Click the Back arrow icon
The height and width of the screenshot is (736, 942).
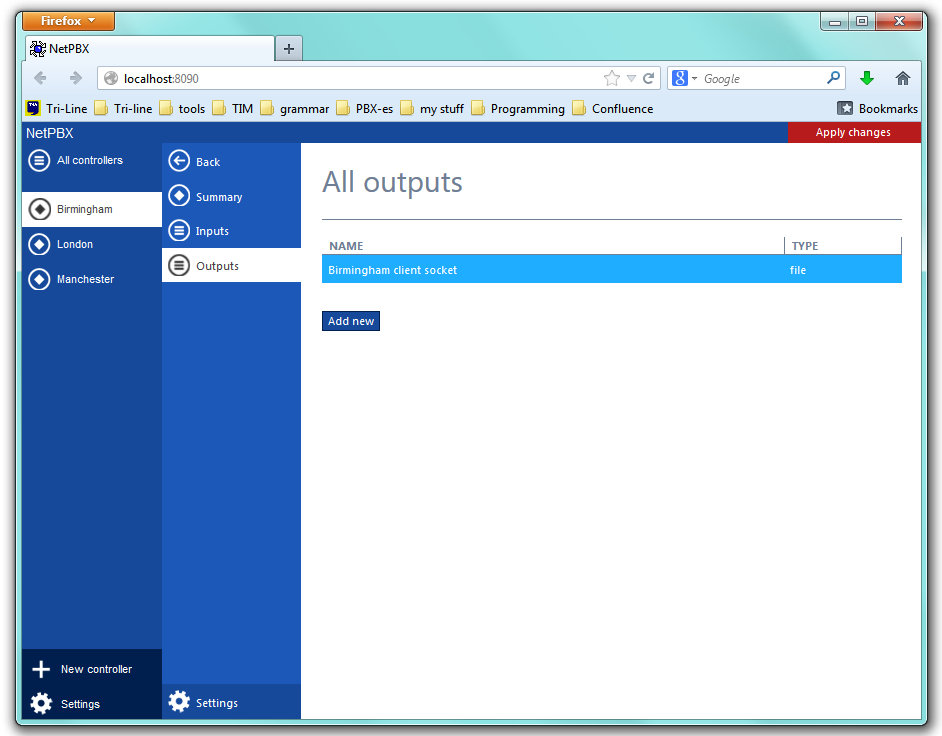(x=179, y=161)
